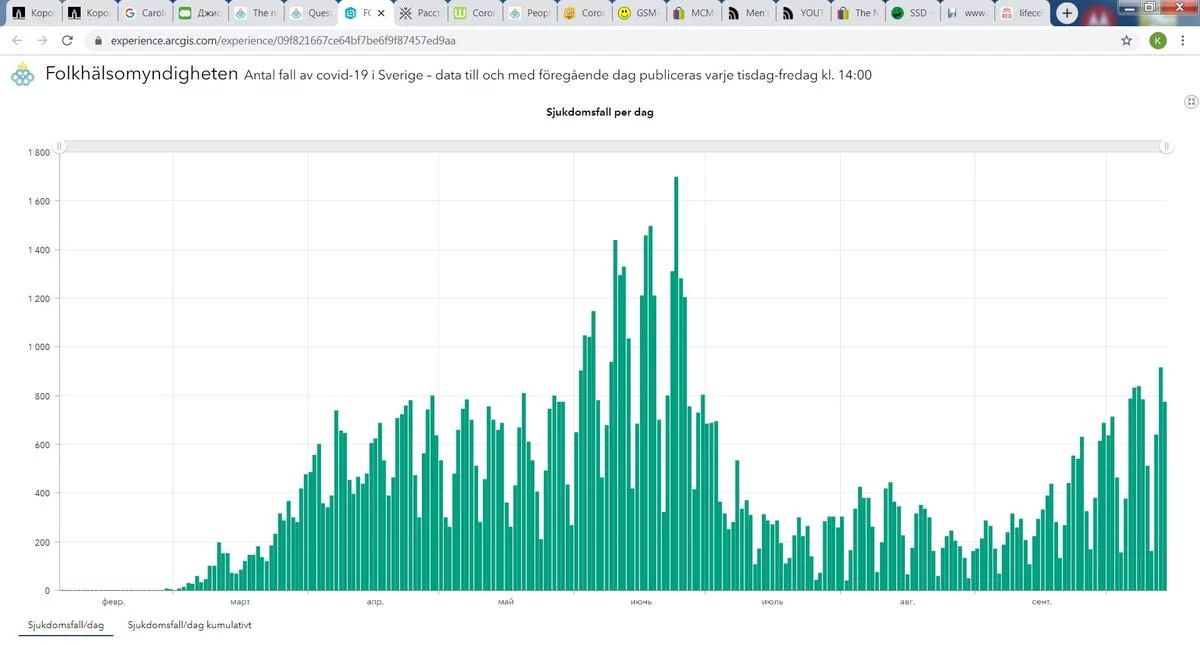Click the март month label
The width and height of the screenshot is (1200, 645).
pyautogui.click(x=240, y=602)
